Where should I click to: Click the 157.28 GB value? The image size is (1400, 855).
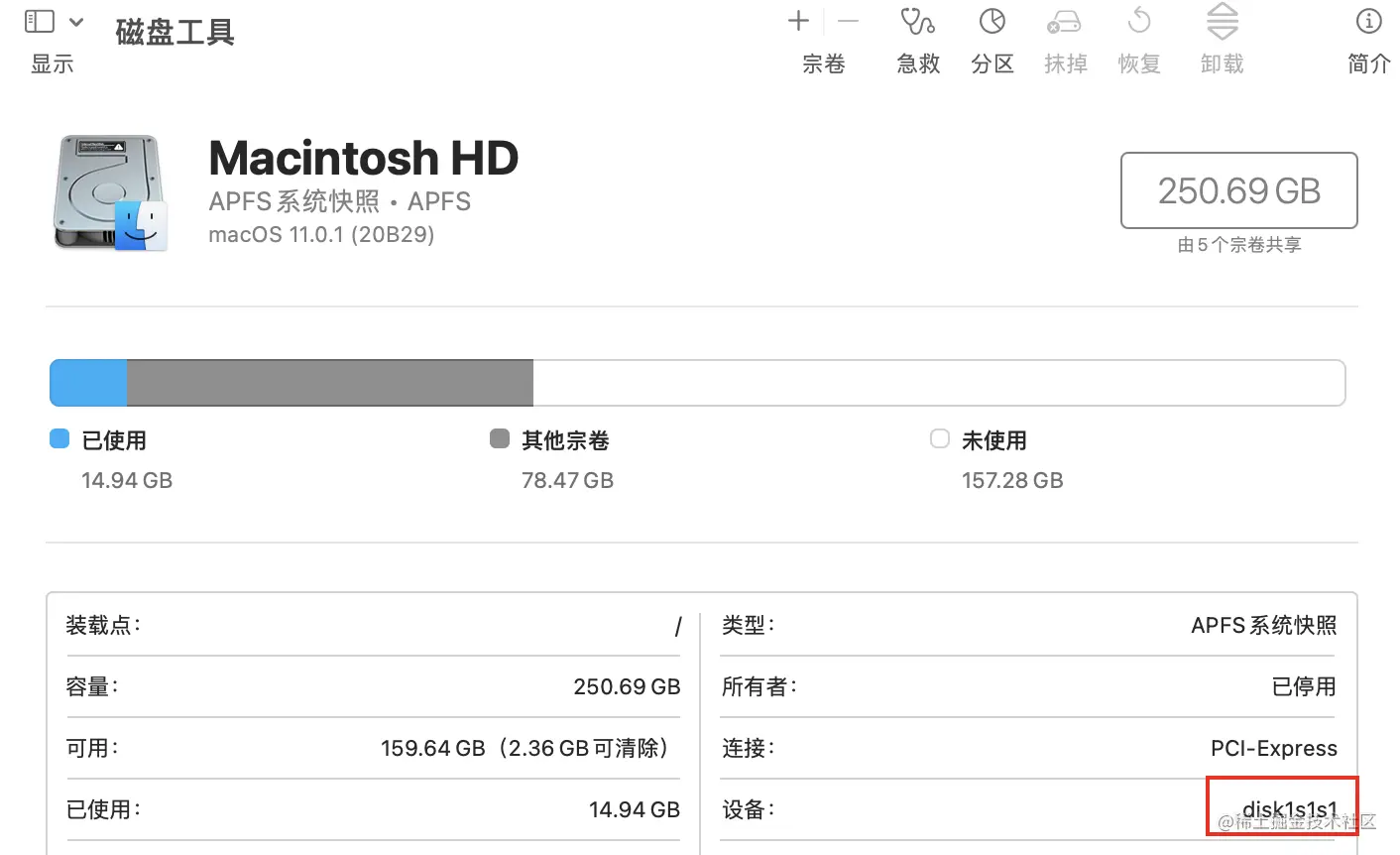point(1012,481)
